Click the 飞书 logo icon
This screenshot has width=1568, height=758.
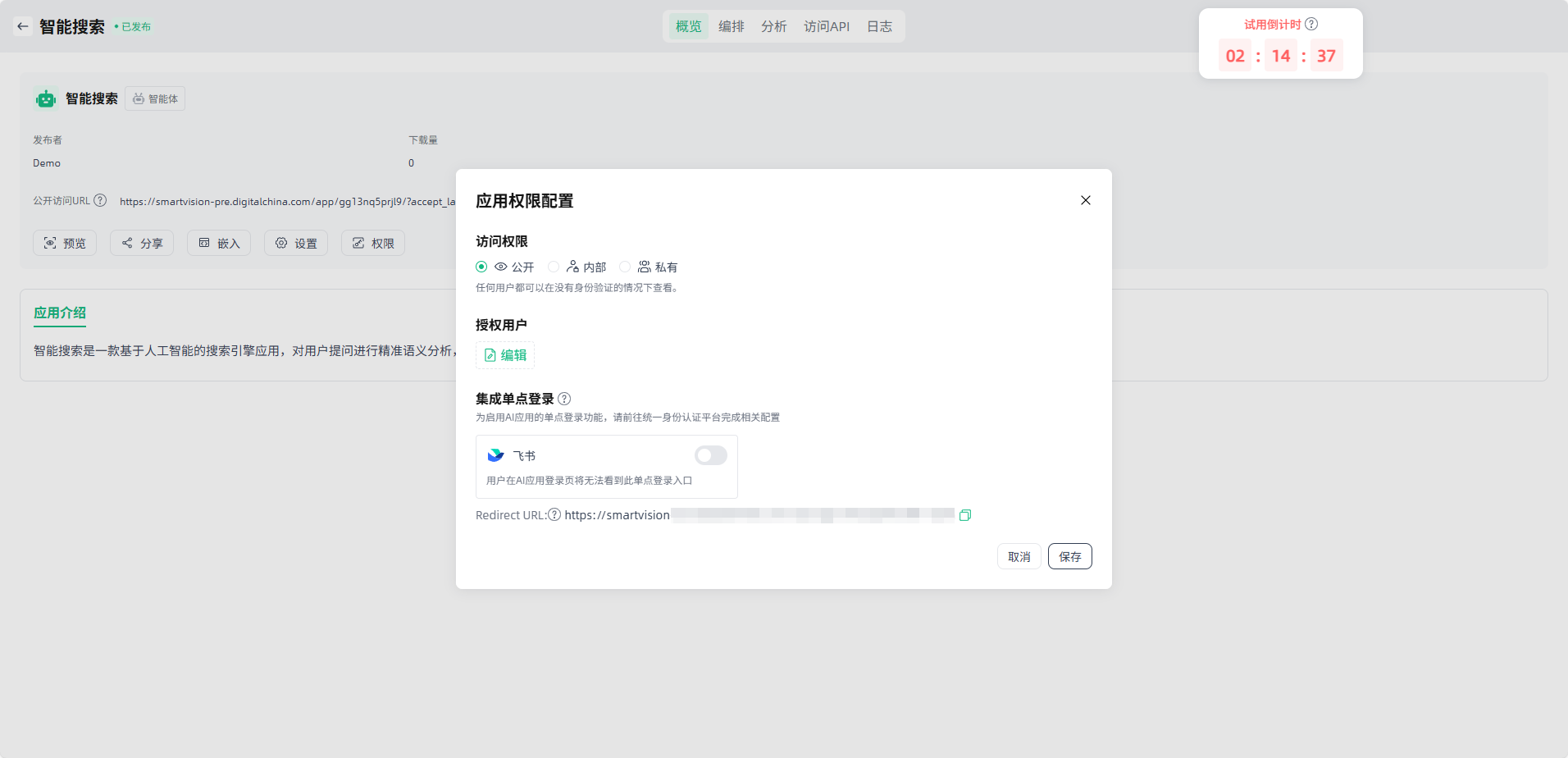[x=495, y=455]
